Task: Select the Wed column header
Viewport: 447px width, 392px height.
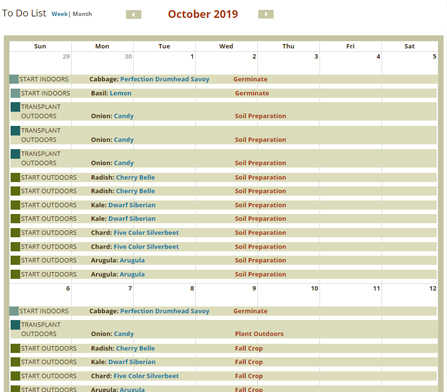Action: pos(226,46)
